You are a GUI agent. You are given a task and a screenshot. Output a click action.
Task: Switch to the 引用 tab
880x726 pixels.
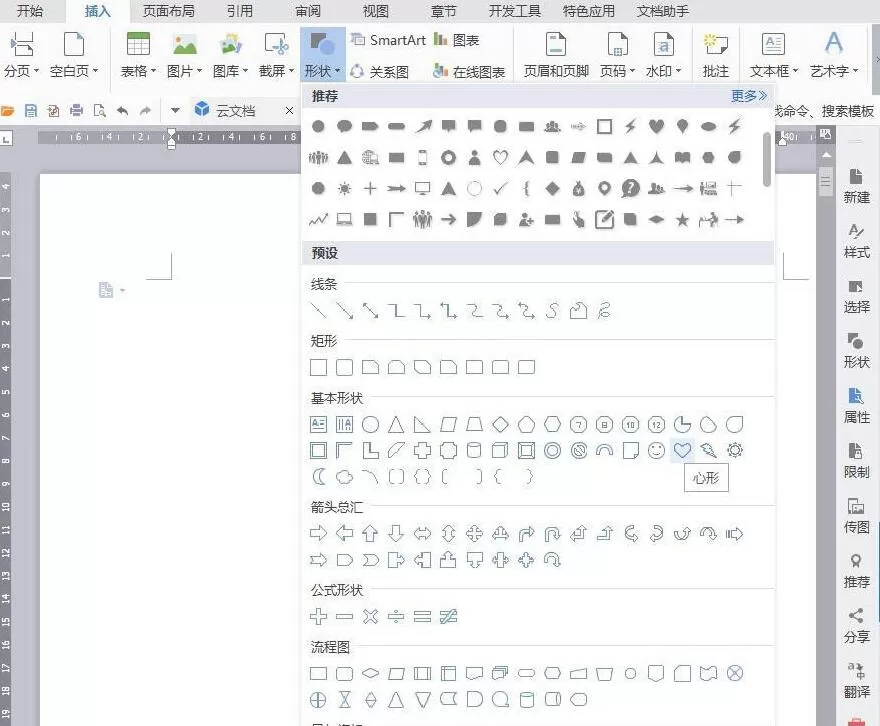(240, 11)
